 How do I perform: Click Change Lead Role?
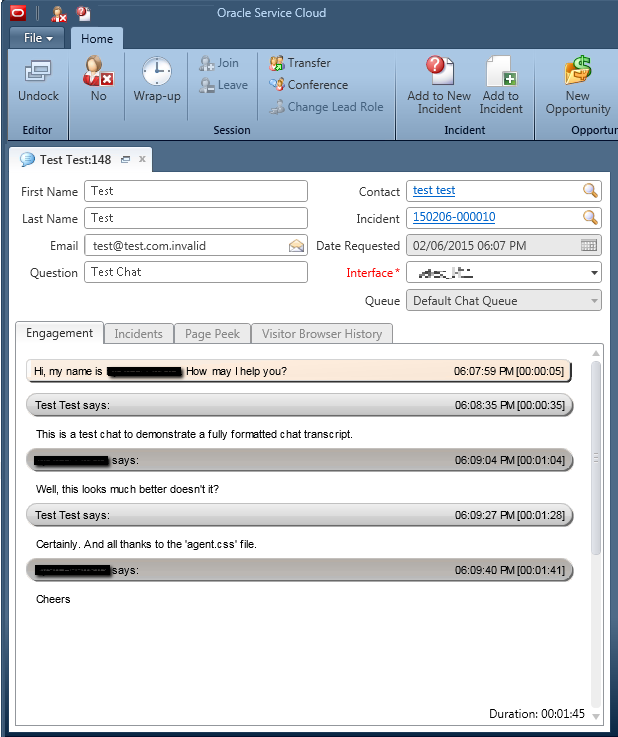pyautogui.click(x=327, y=107)
